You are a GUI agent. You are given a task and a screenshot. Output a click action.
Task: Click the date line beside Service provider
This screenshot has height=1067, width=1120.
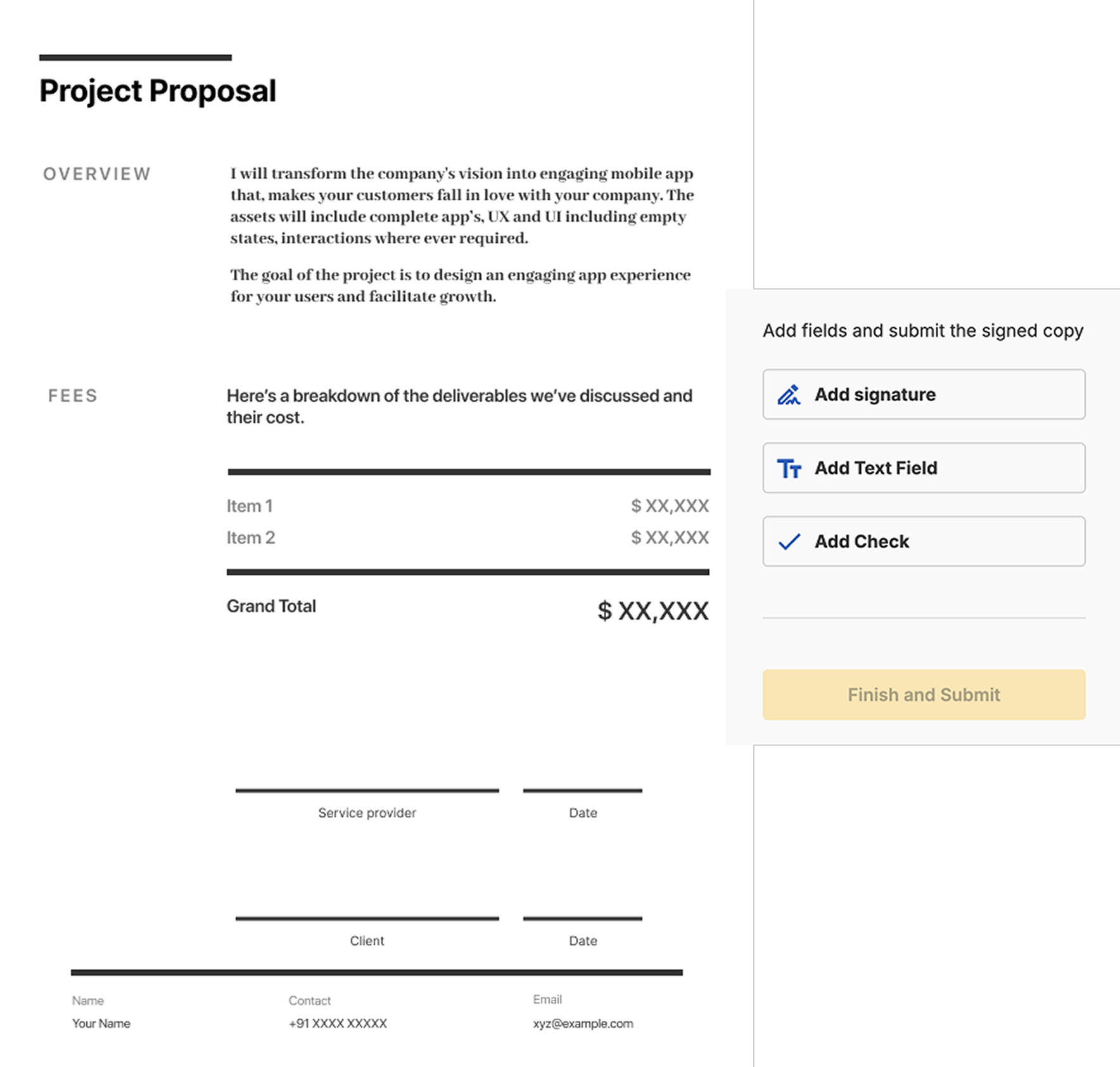pos(582,789)
